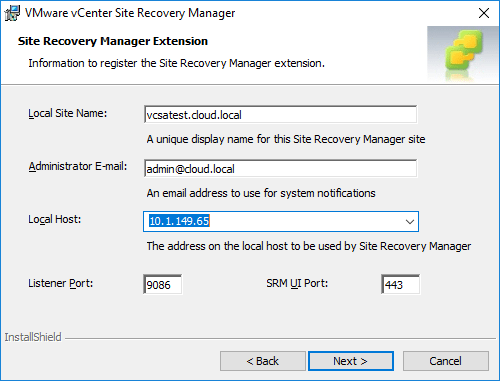Viewport: 500px width, 381px height.
Task: Click the window title 'VMware vCenter Site Recovery Manager'
Action: 130,13
